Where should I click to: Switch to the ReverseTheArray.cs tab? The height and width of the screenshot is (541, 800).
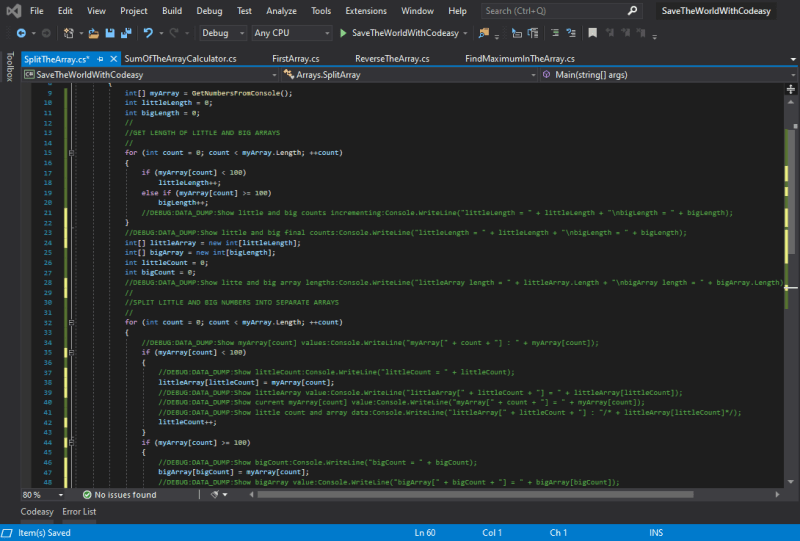tap(392, 59)
